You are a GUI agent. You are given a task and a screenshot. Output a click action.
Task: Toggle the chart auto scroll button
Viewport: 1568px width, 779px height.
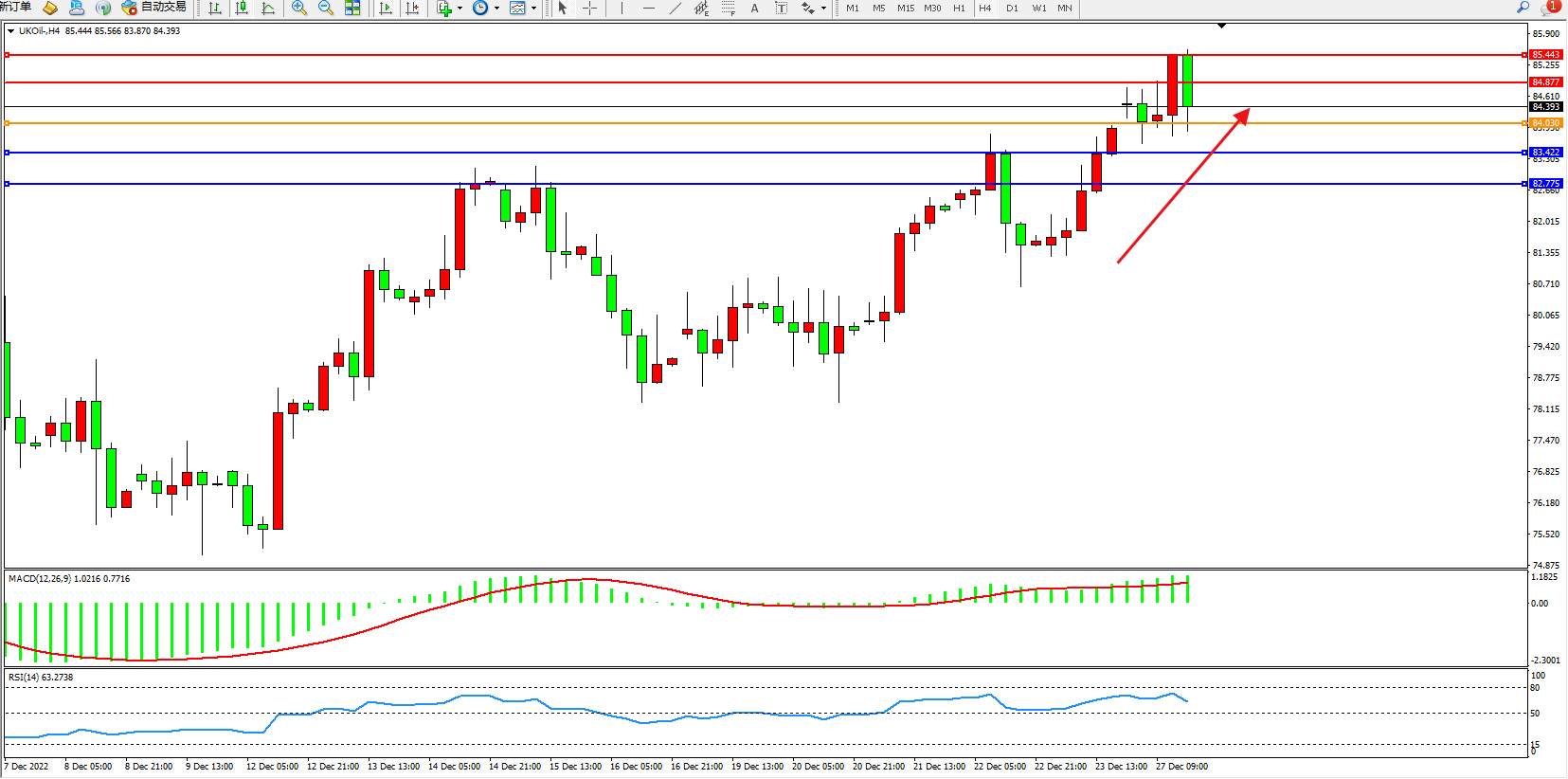[386, 9]
